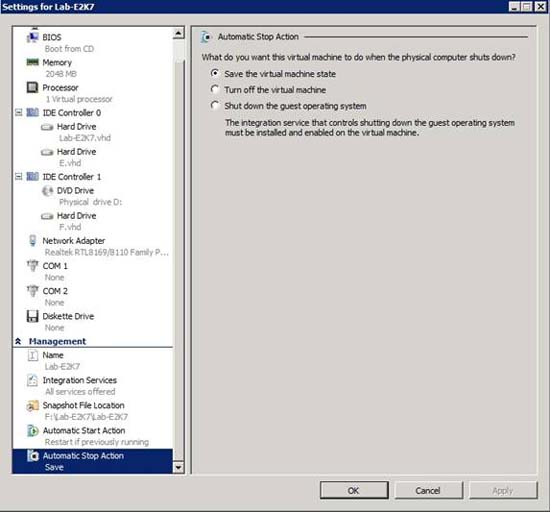Select the BIOS settings icon
This screenshot has height=512, width=550.
(33, 37)
